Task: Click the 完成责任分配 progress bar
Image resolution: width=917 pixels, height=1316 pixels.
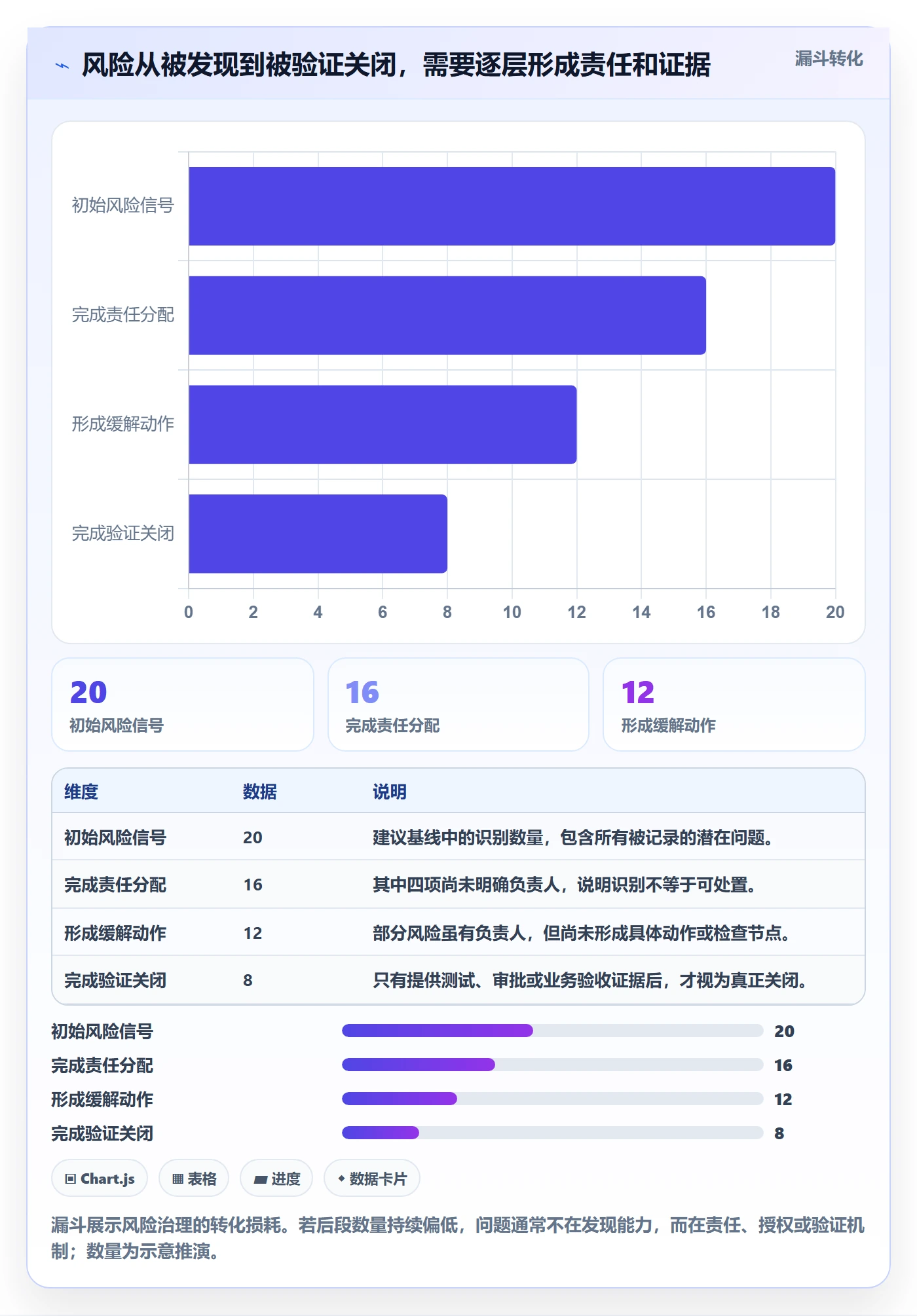Action: tap(553, 1065)
